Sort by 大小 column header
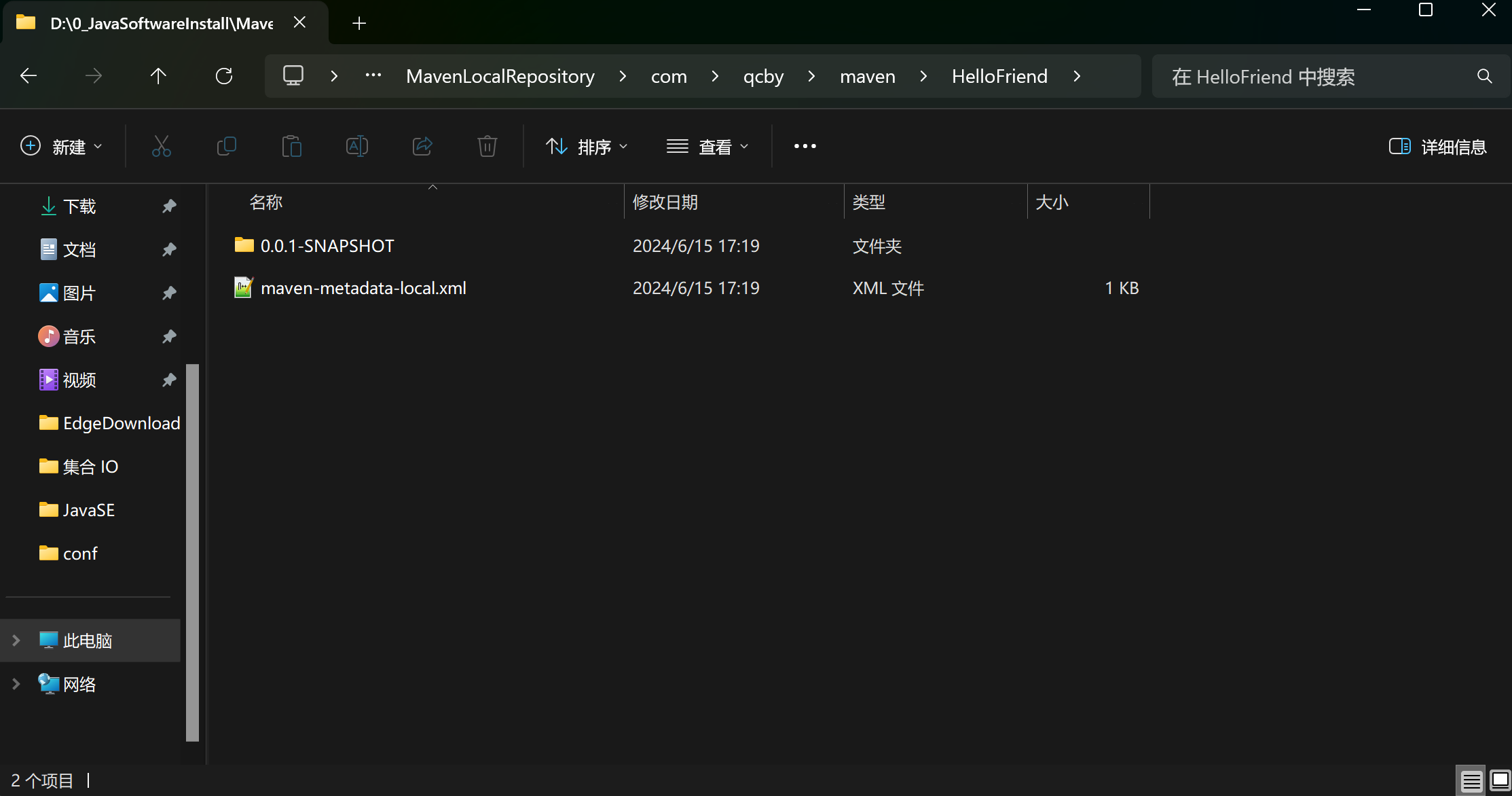The image size is (1512, 796). 1052,202
